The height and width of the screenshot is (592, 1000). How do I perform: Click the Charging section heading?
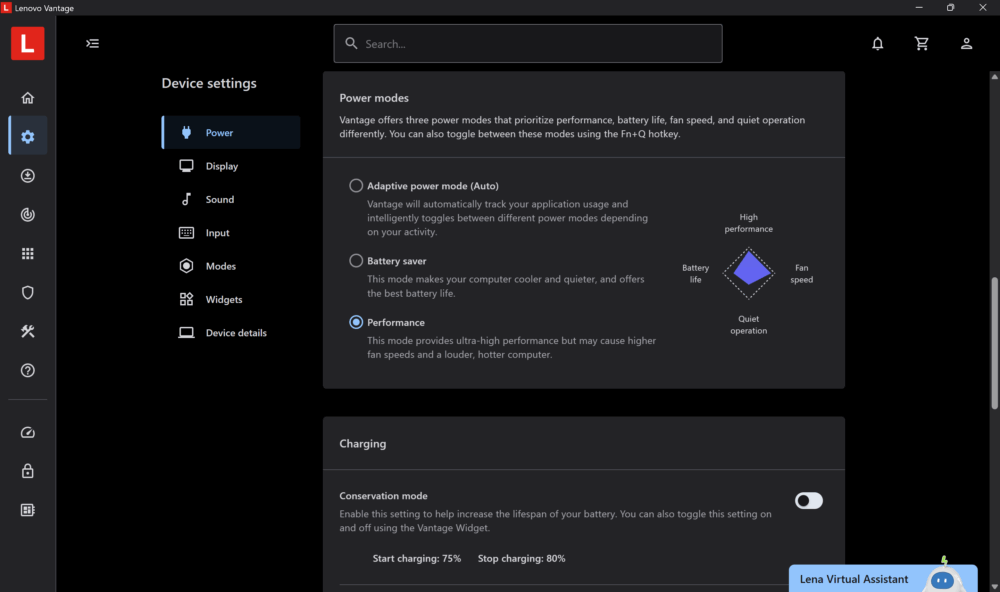click(362, 443)
